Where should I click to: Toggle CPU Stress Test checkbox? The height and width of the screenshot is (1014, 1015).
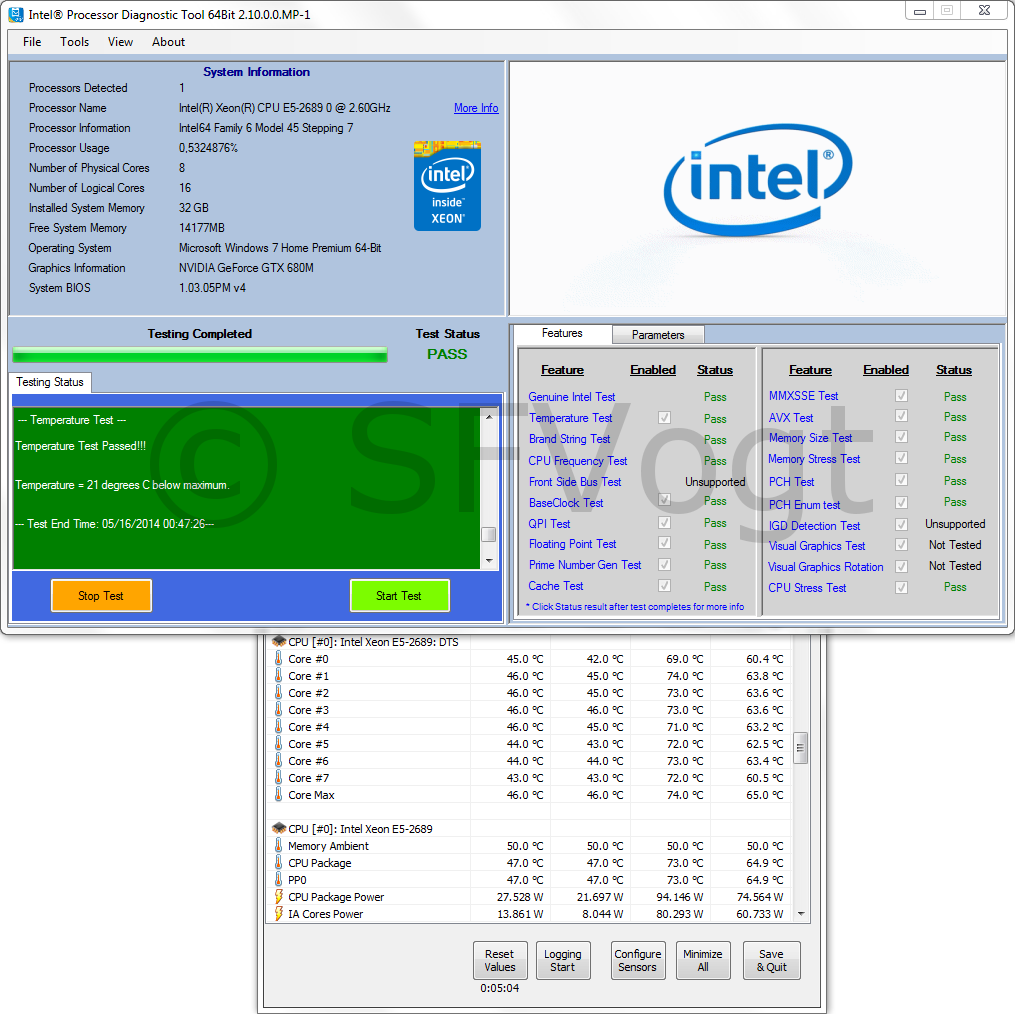[x=901, y=587]
